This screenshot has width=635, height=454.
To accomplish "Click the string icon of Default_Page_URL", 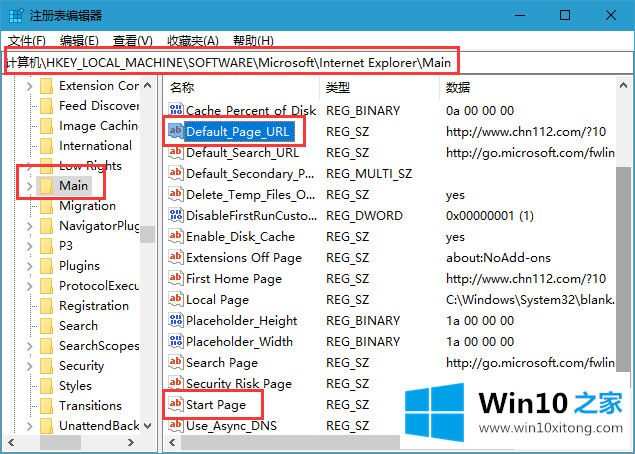I will (x=176, y=131).
